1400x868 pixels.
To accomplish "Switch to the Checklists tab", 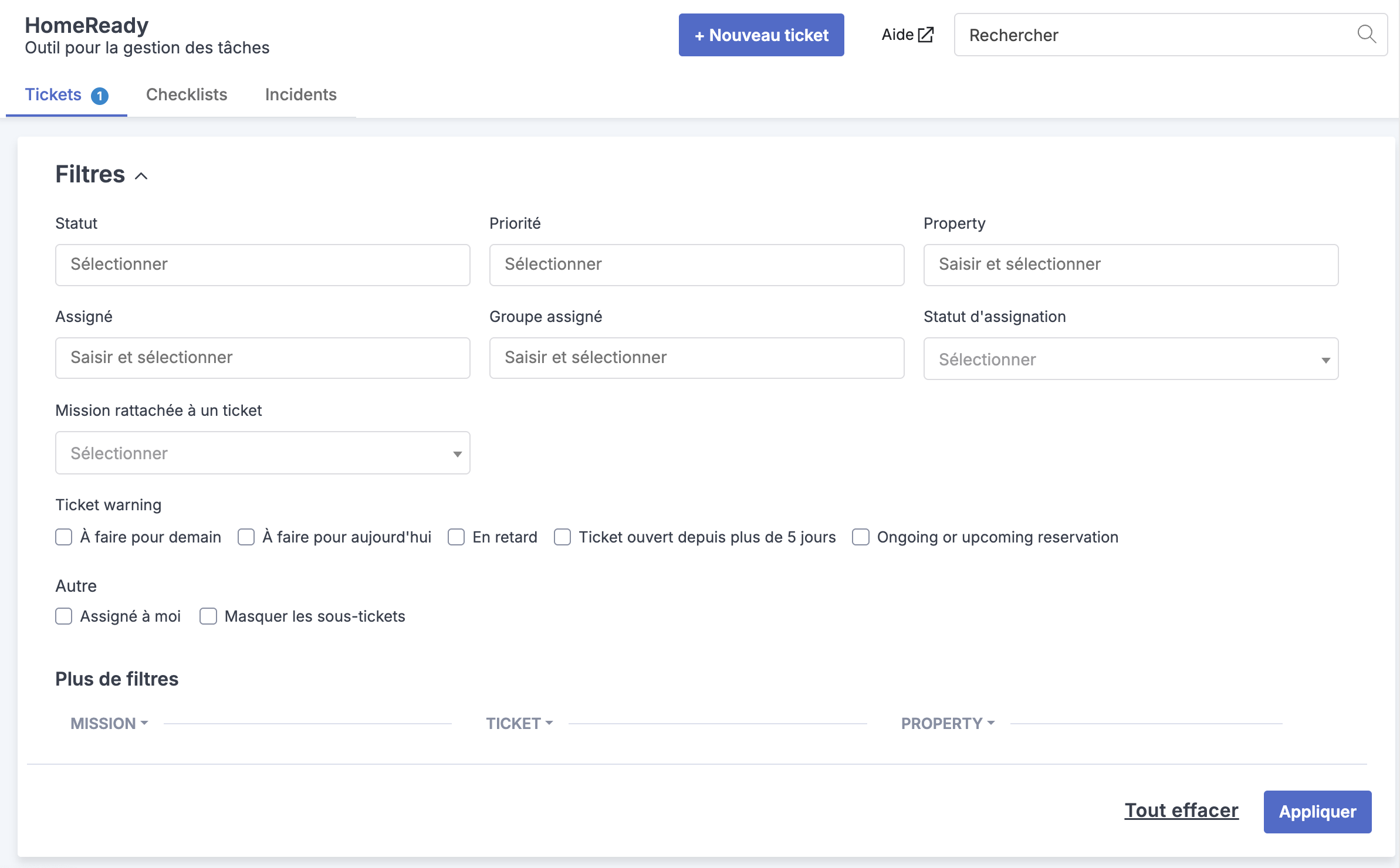I will pos(187,94).
